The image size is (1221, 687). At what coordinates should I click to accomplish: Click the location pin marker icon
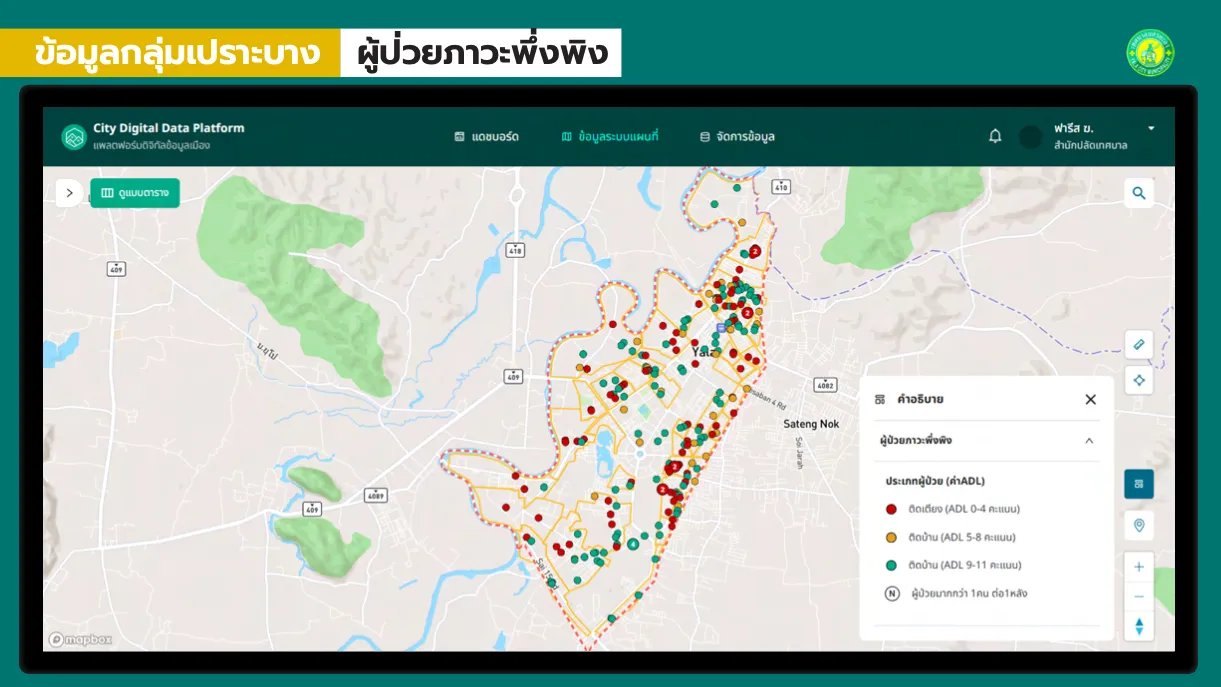point(1138,525)
